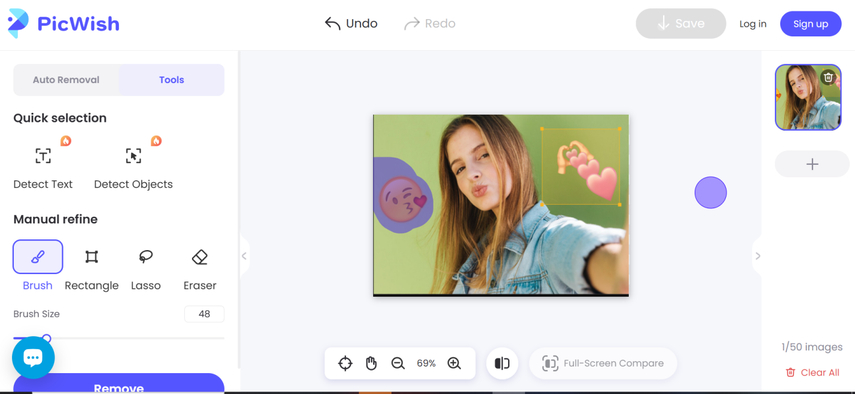Select the Tools tab

[171, 80]
